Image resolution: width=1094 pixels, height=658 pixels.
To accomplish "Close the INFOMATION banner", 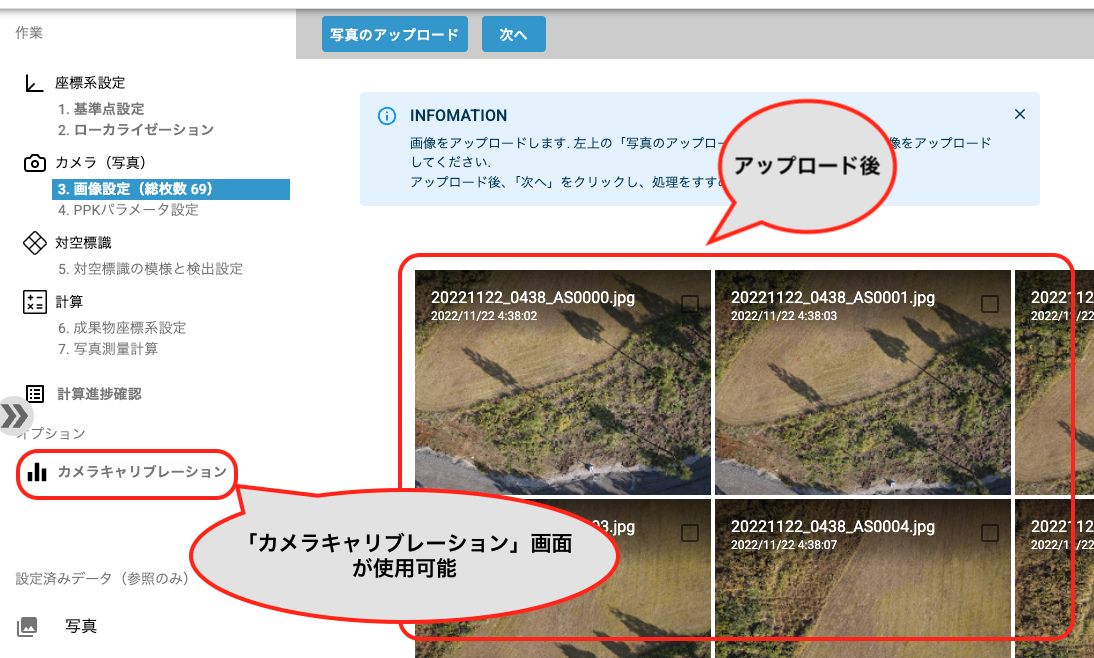I will click(1019, 114).
